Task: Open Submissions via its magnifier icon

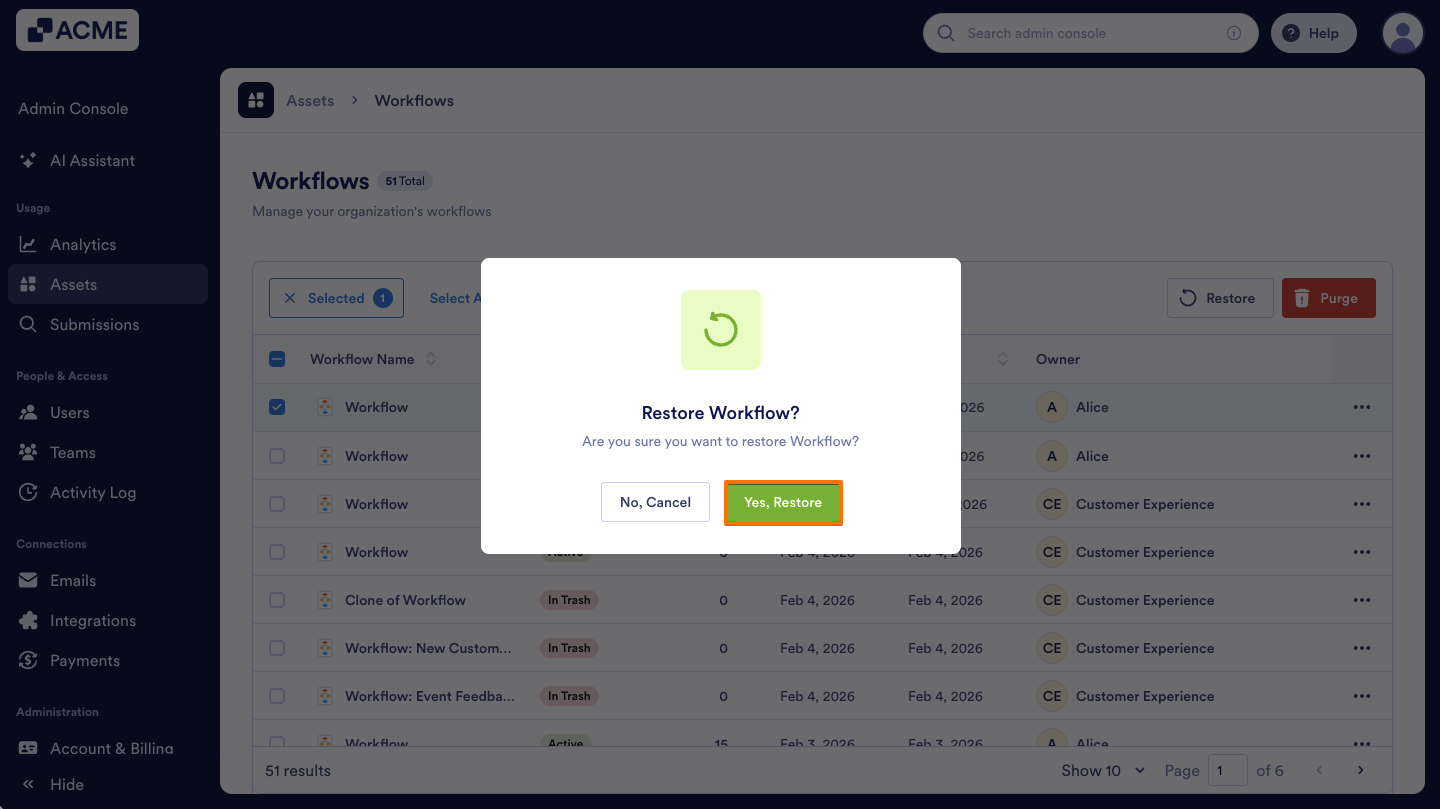Action: (27, 324)
